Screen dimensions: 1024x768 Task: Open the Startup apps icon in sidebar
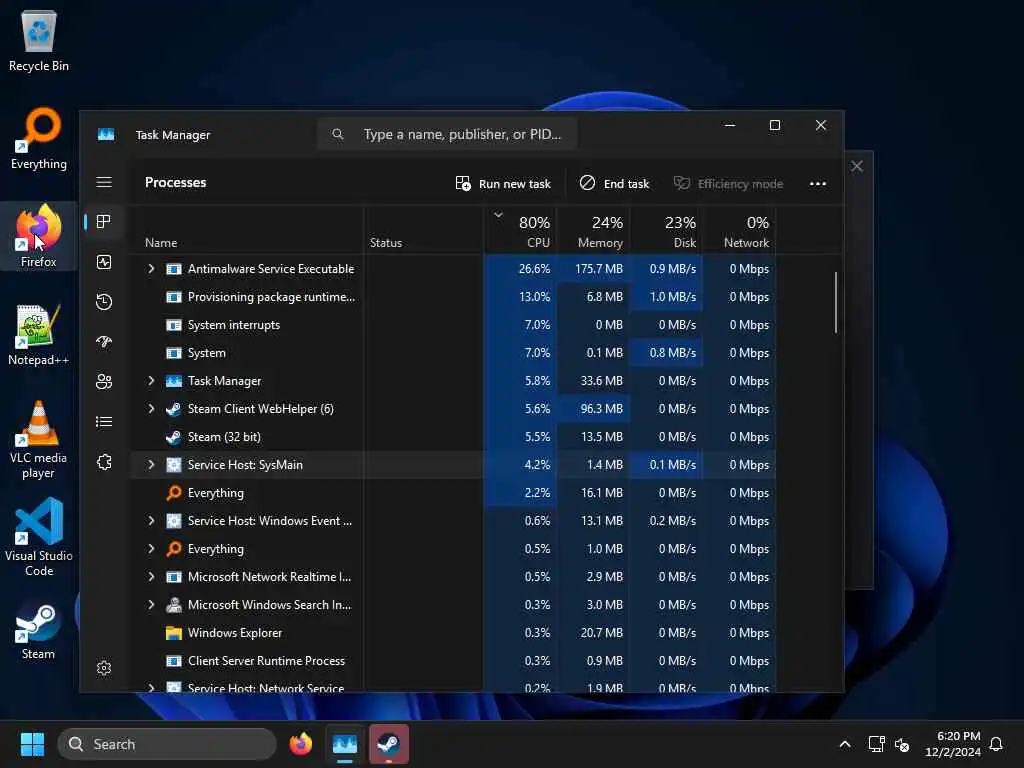(104, 342)
